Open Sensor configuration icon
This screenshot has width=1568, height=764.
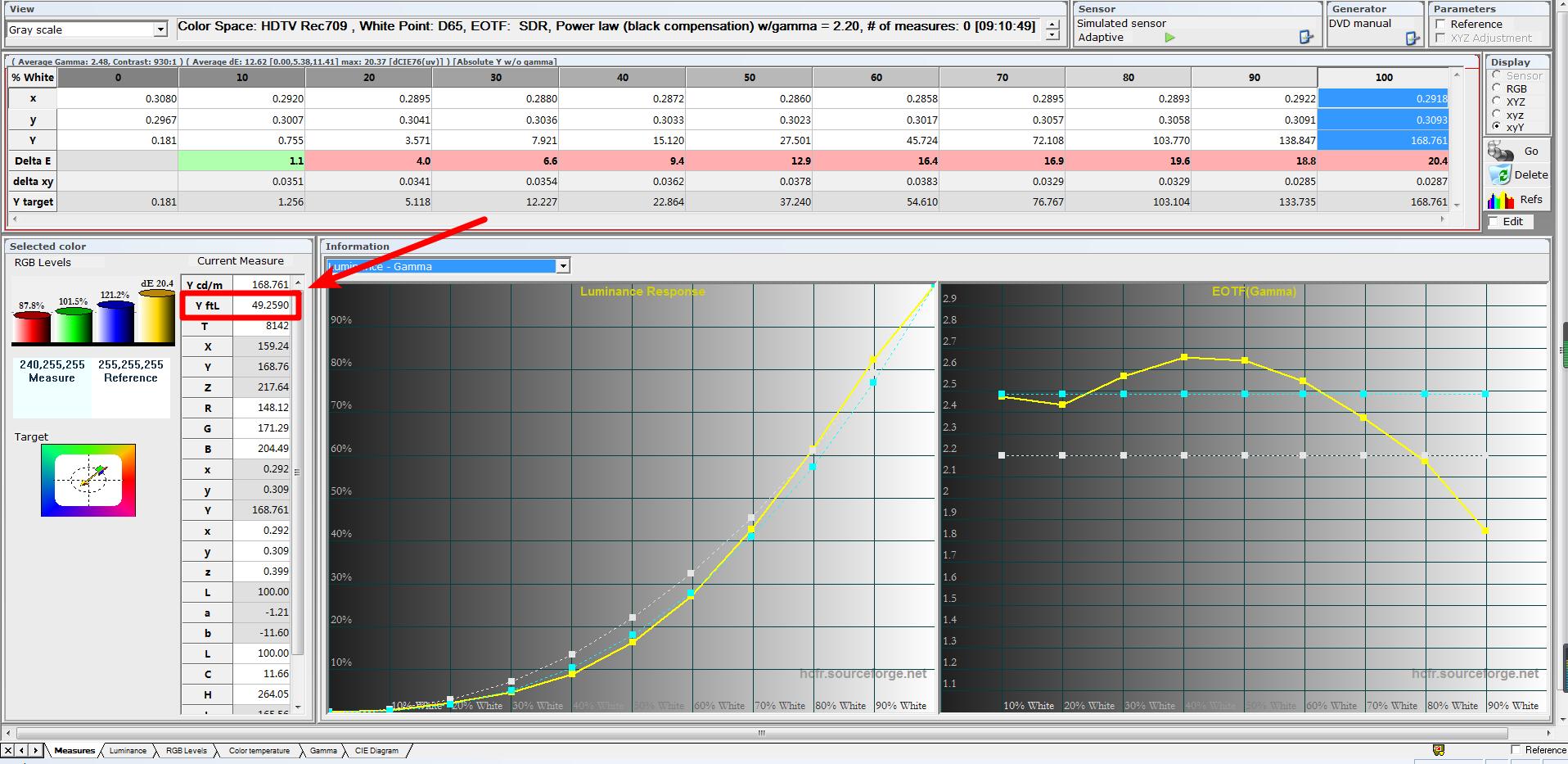(x=1306, y=37)
